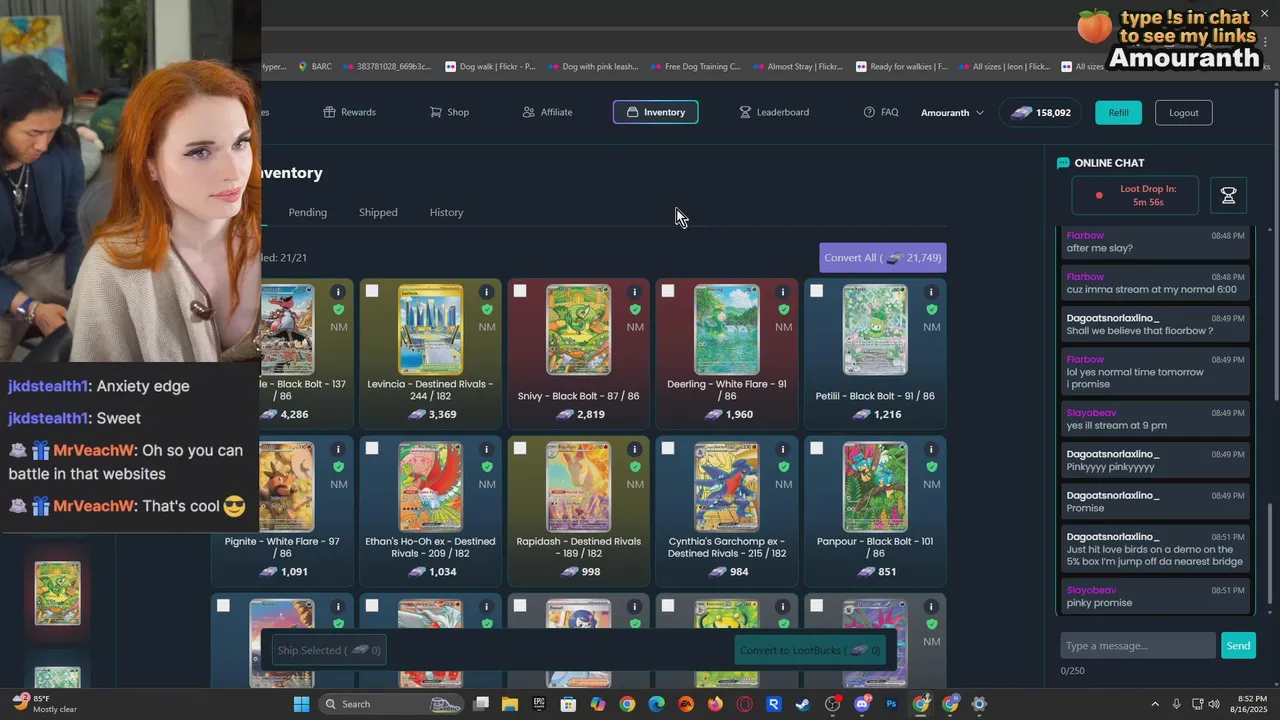Open Microsoft Edge from the taskbar

(x=656, y=704)
